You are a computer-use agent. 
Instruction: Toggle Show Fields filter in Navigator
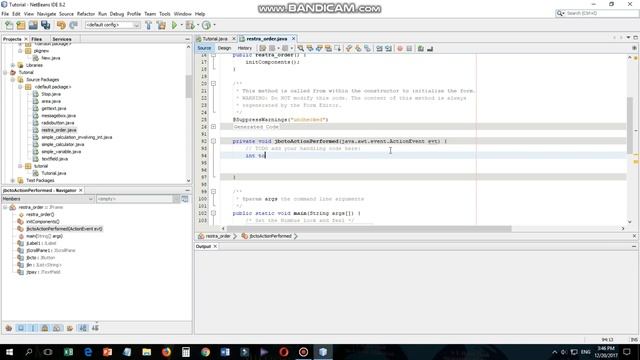click(x=21, y=328)
